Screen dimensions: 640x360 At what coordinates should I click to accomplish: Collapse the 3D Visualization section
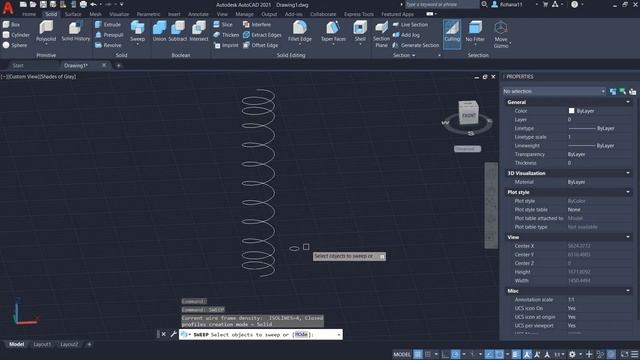pos(628,173)
